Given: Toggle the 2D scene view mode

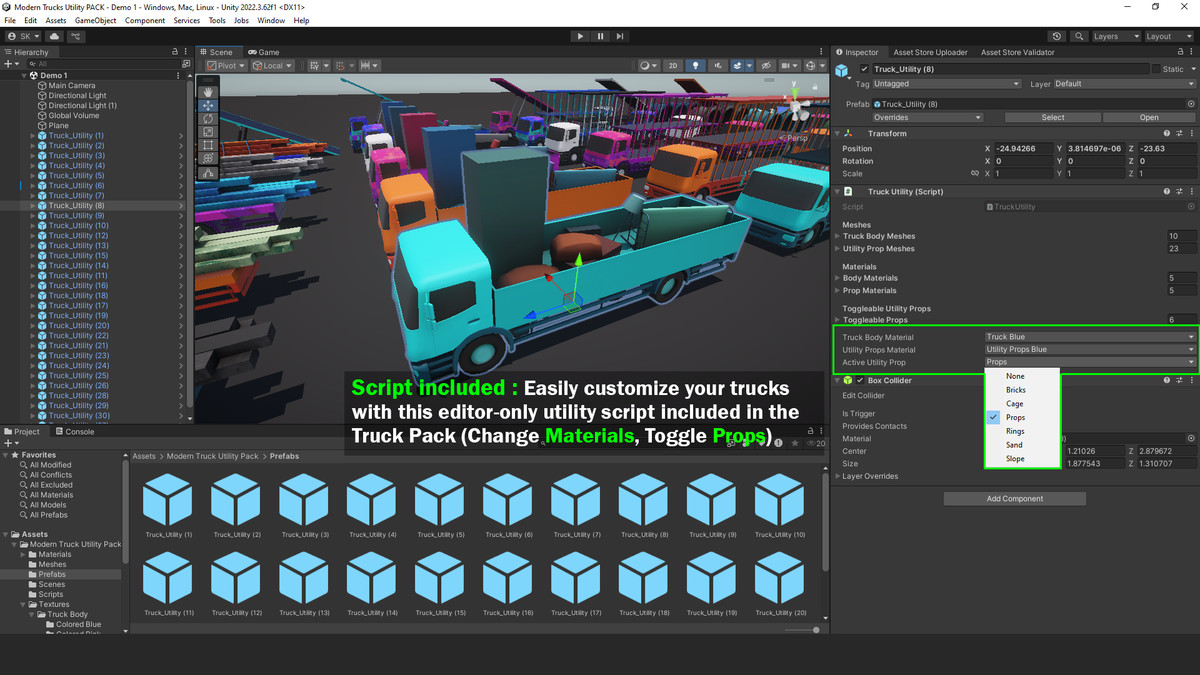Looking at the screenshot, I should click(x=673, y=65).
